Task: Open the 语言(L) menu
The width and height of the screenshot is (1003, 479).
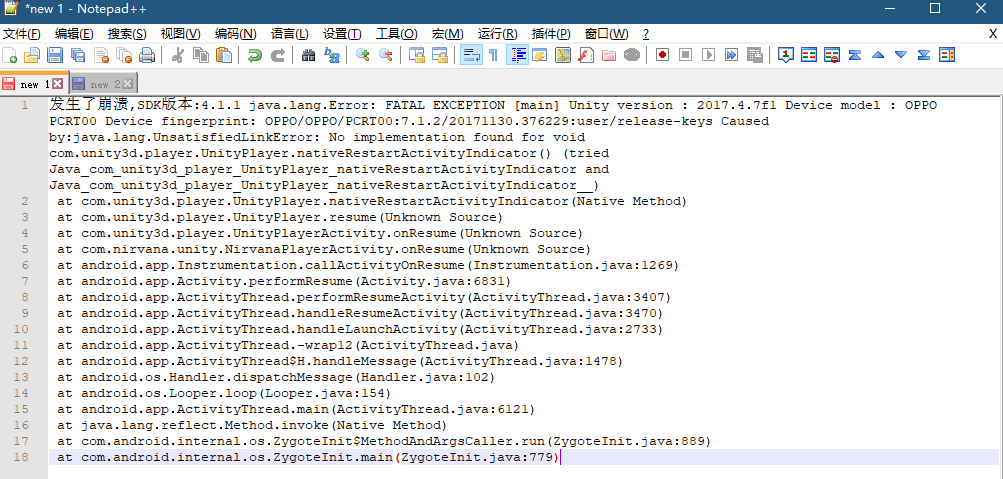Action: tap(289, 34)
